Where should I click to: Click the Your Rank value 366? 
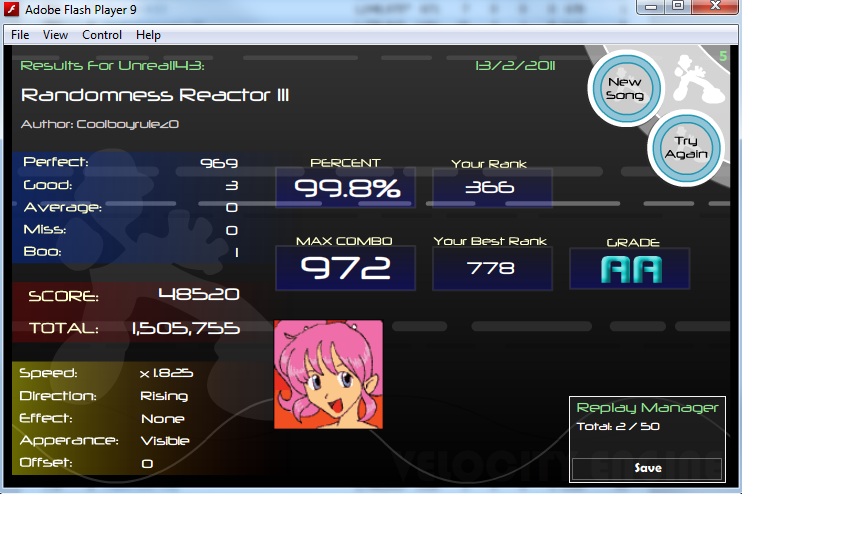click(490, 187)
